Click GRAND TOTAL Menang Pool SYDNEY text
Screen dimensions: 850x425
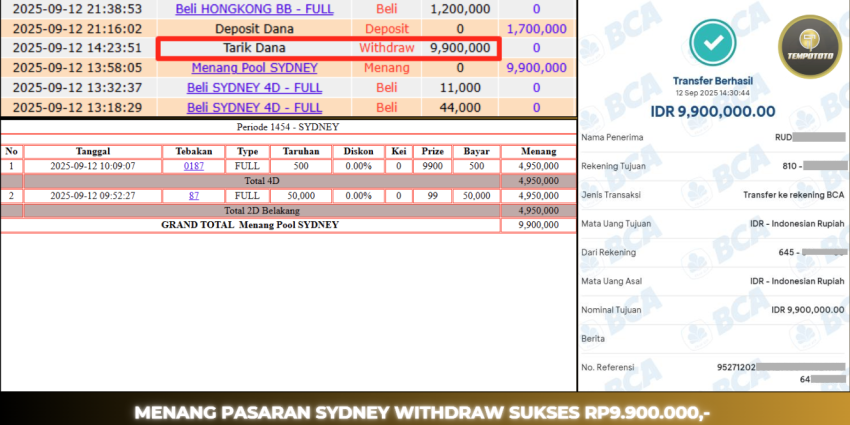coord(250,224)
